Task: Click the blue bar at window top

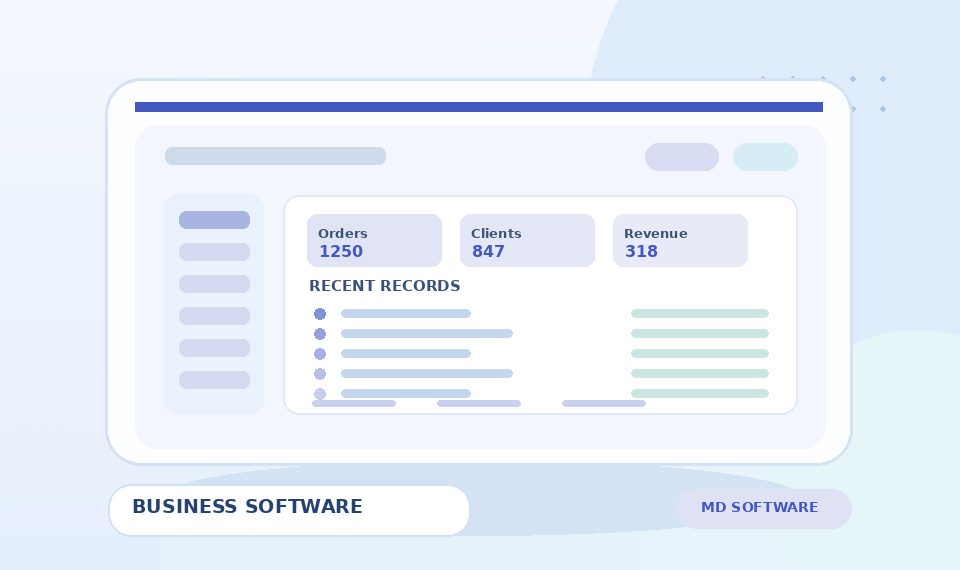Action: point(479,107)
